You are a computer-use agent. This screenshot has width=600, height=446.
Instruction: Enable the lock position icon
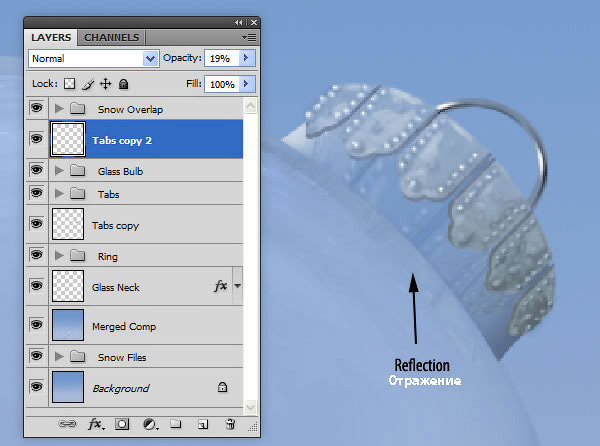105,84
